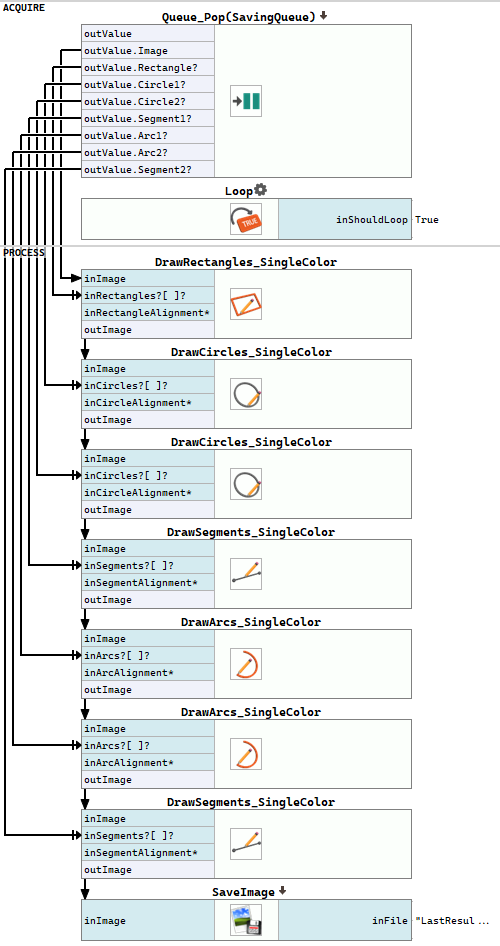Select the SaveImage floppy disk icon
The image size is (500, 946).
tap(245, 920)
